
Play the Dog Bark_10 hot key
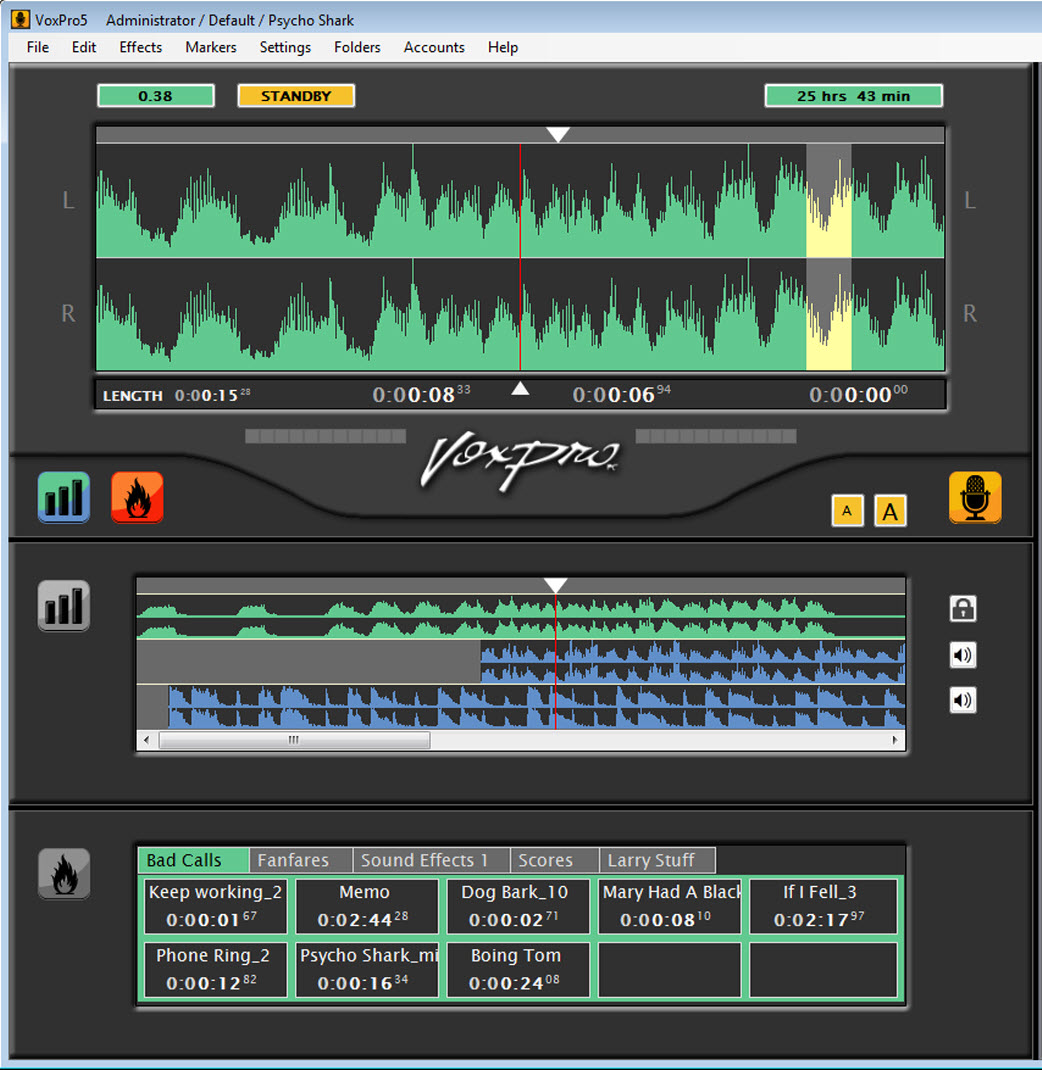click(x=517, y=905)
